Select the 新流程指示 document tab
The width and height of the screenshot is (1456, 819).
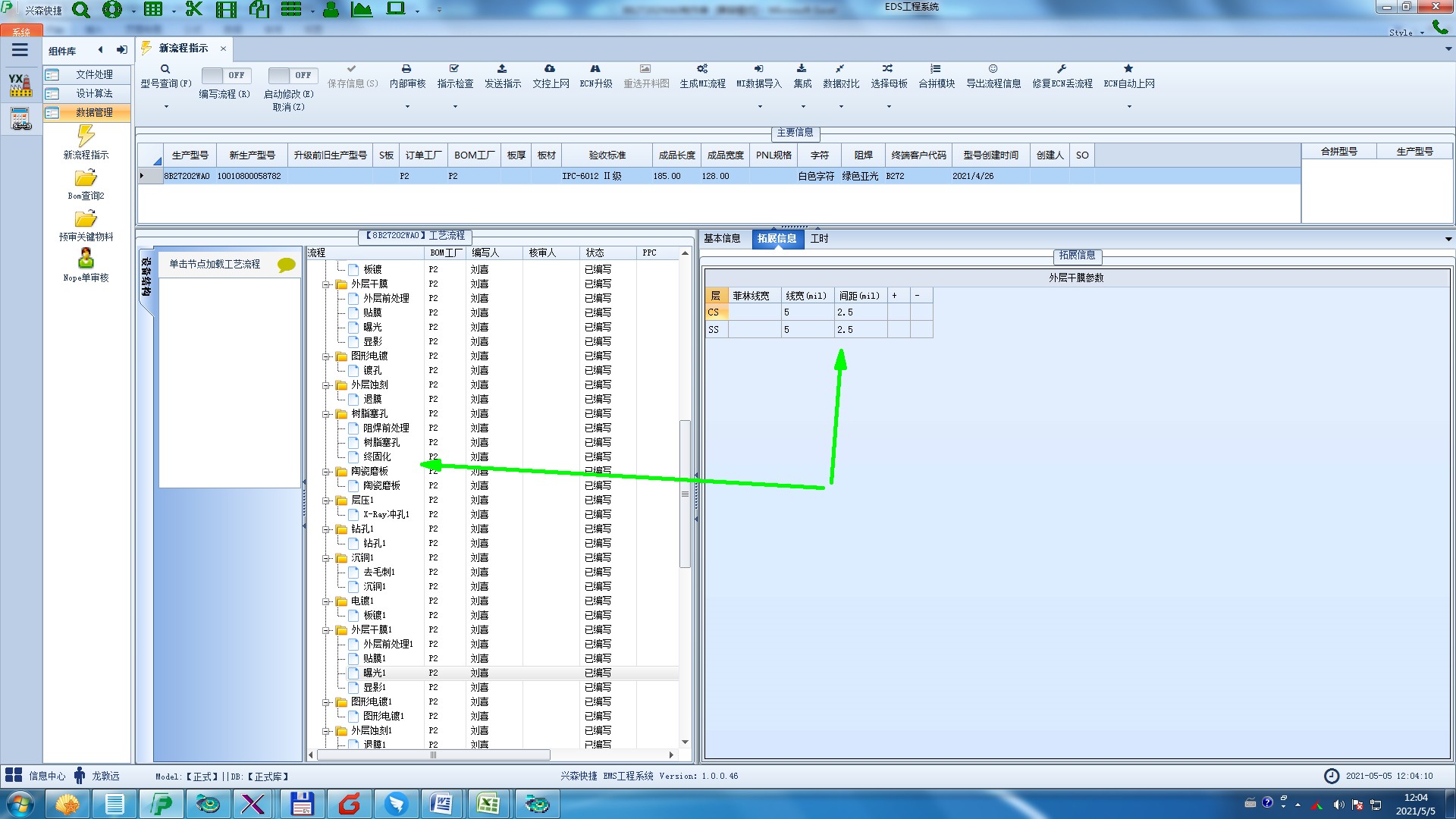click(184, 48)
